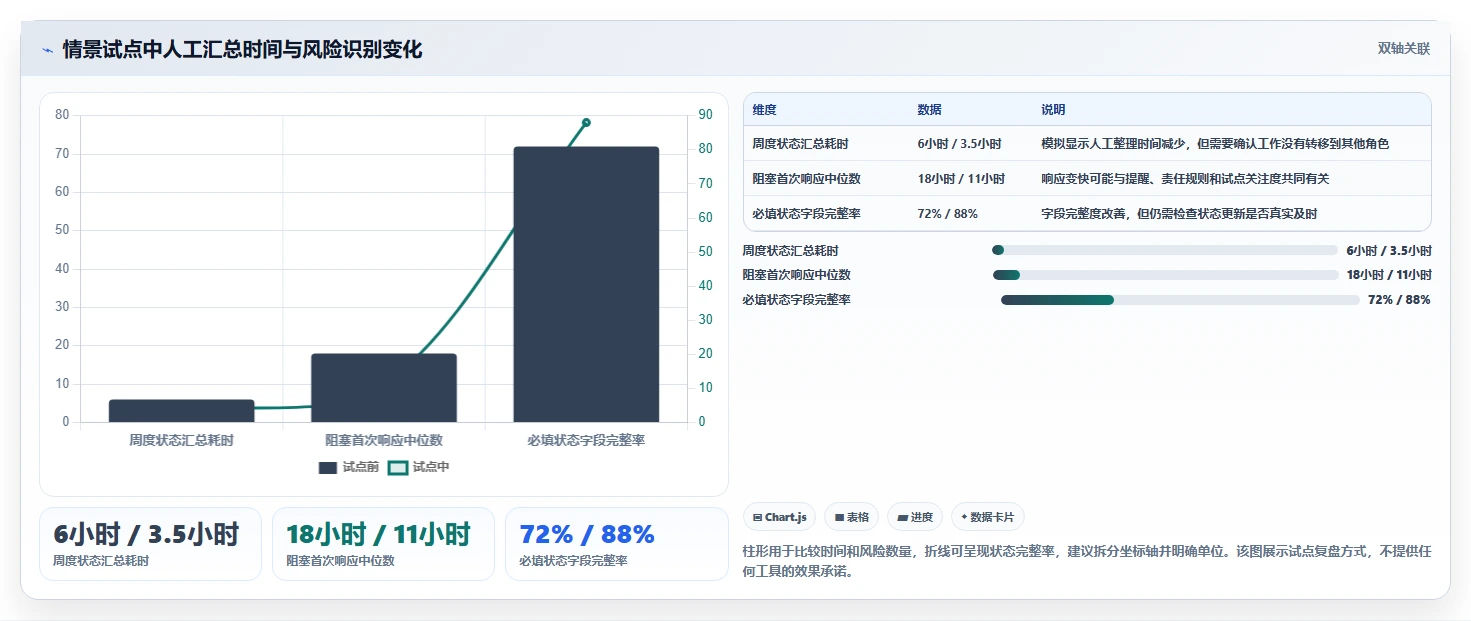Select the 6小时 / 3.5小时 data card
Screen dimensions: 1471x621
[x=150, y=544]
